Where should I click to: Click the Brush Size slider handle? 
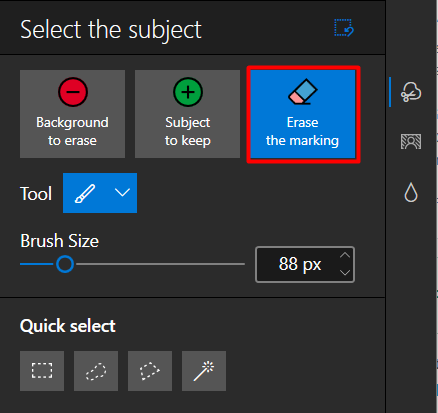pyautogui.click(x=65, y=264)
